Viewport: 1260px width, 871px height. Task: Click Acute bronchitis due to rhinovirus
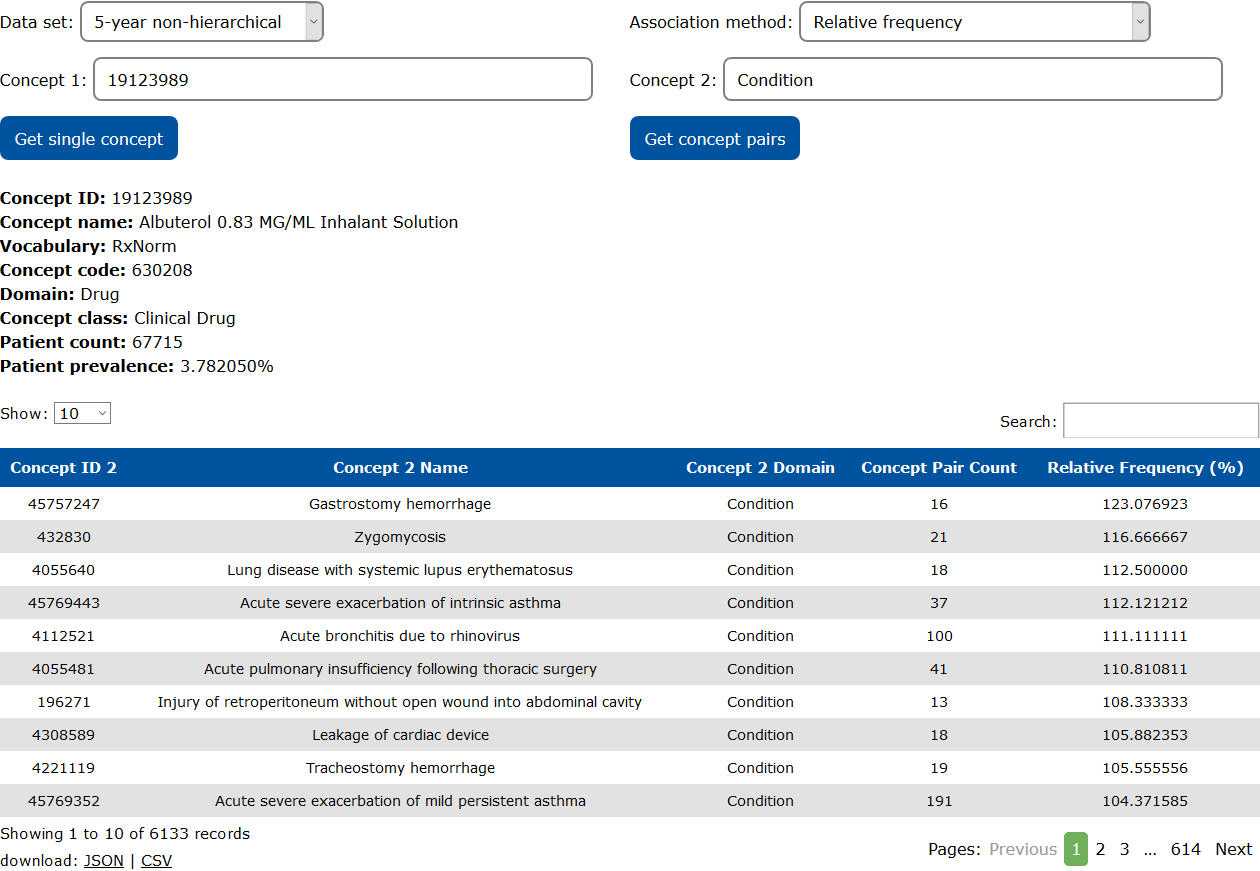tap(400, 636)
